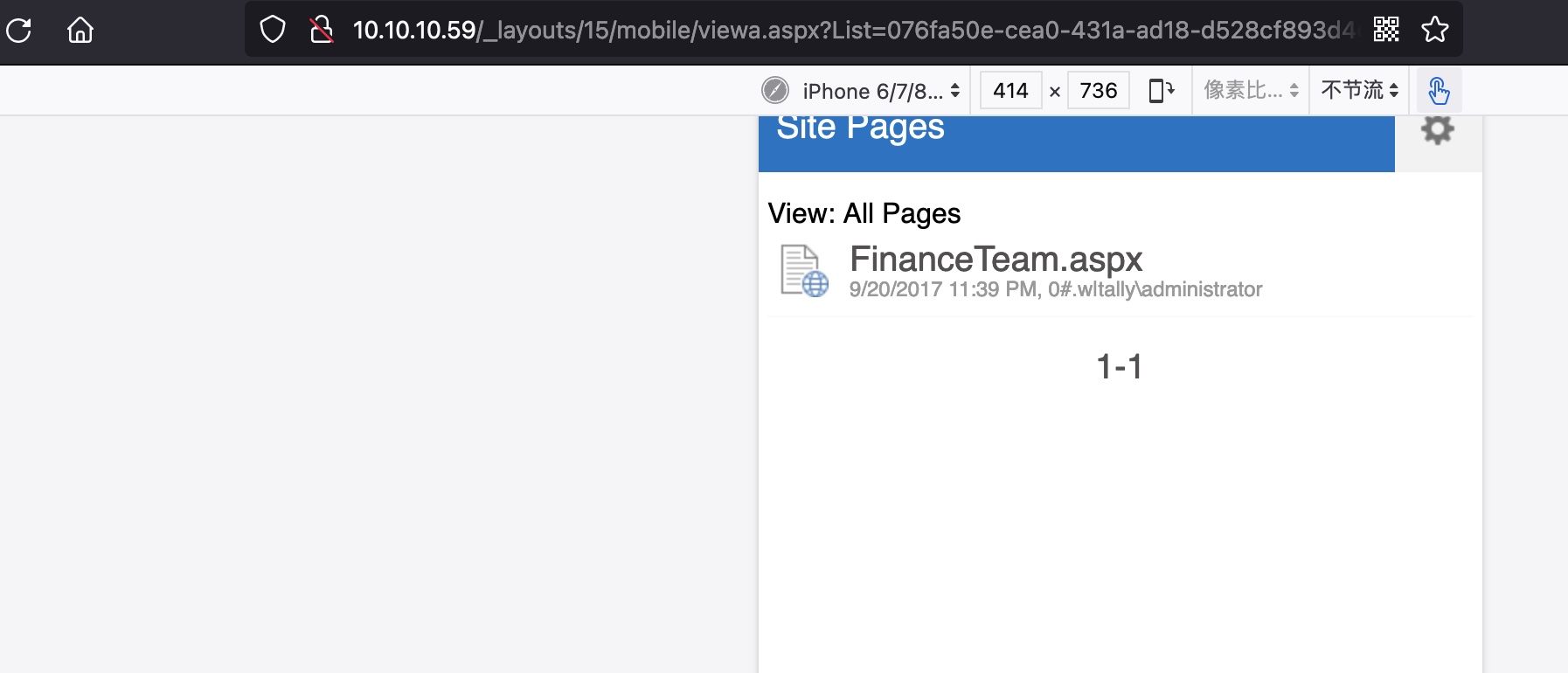
Task: Open the 不节流 throttling dropdown
Action: 1360,91
